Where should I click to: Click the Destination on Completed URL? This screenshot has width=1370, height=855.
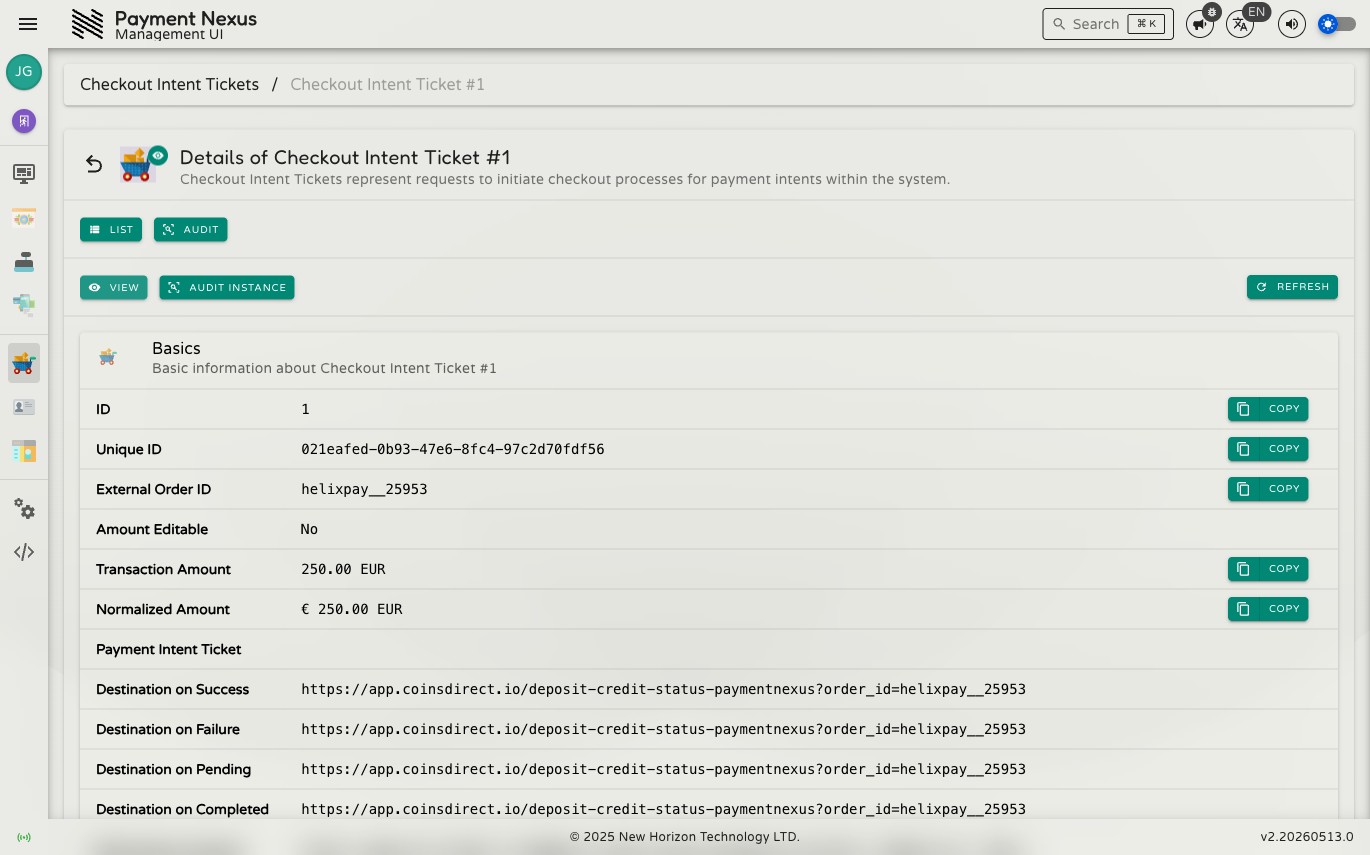tap(663, 809)
